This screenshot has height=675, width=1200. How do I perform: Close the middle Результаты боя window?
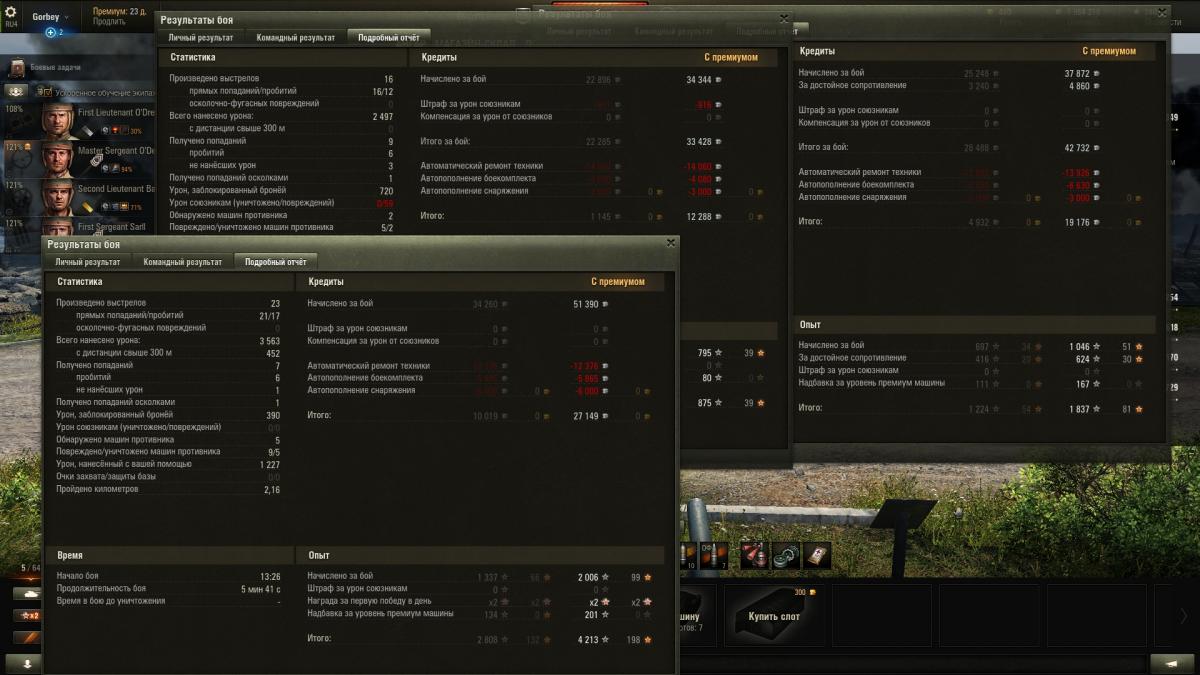pos(783,18)
